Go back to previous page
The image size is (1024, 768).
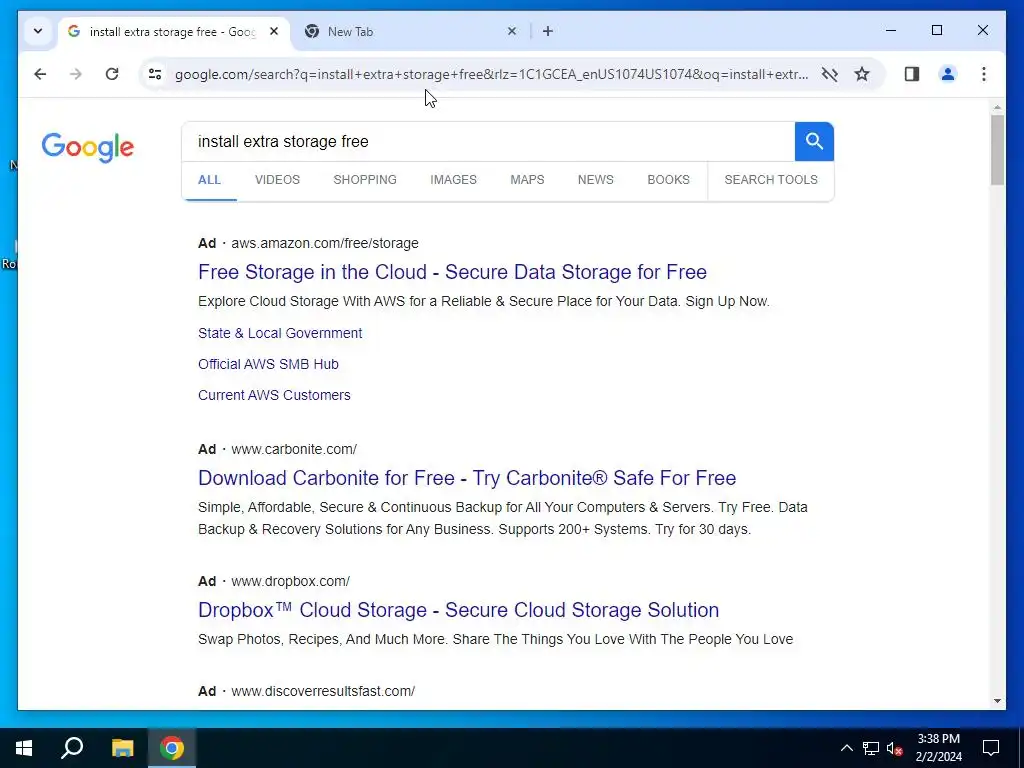[x=40, y=74]
